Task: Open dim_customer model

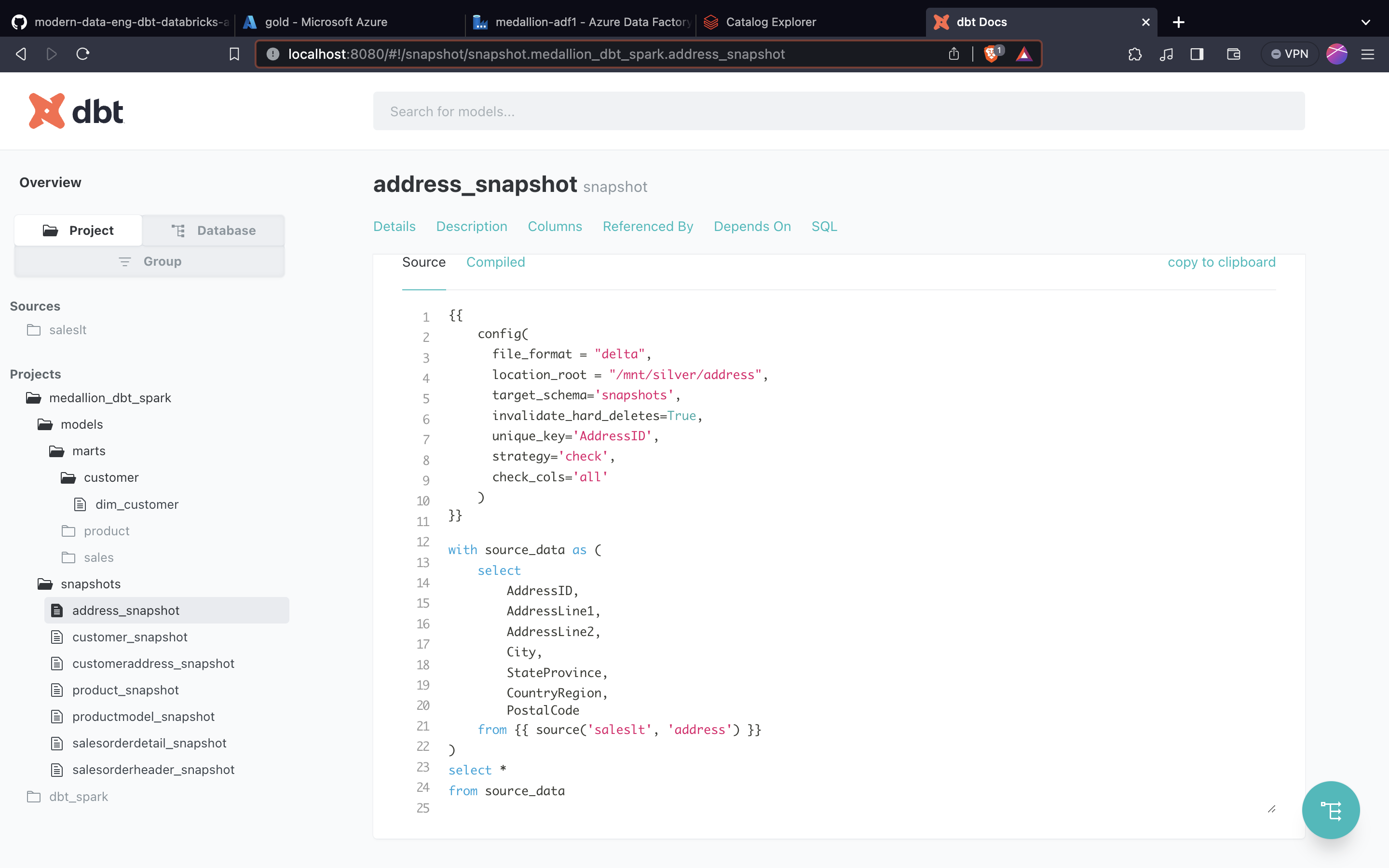Action: pyautogui.click(x=126, y=504)
